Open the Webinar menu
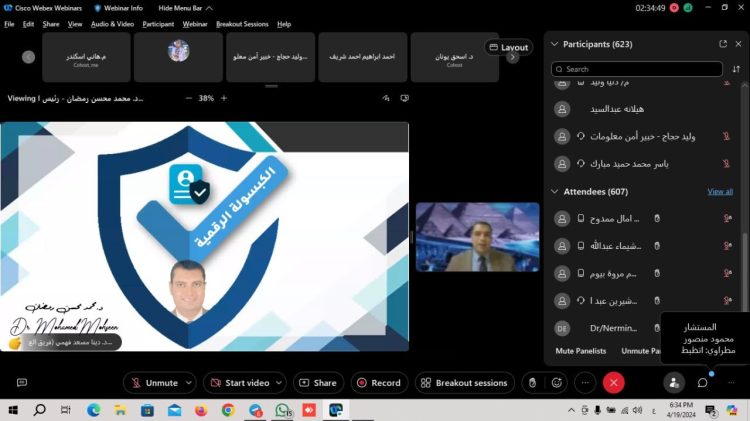750x421 pixels. [x=195, y=24]
